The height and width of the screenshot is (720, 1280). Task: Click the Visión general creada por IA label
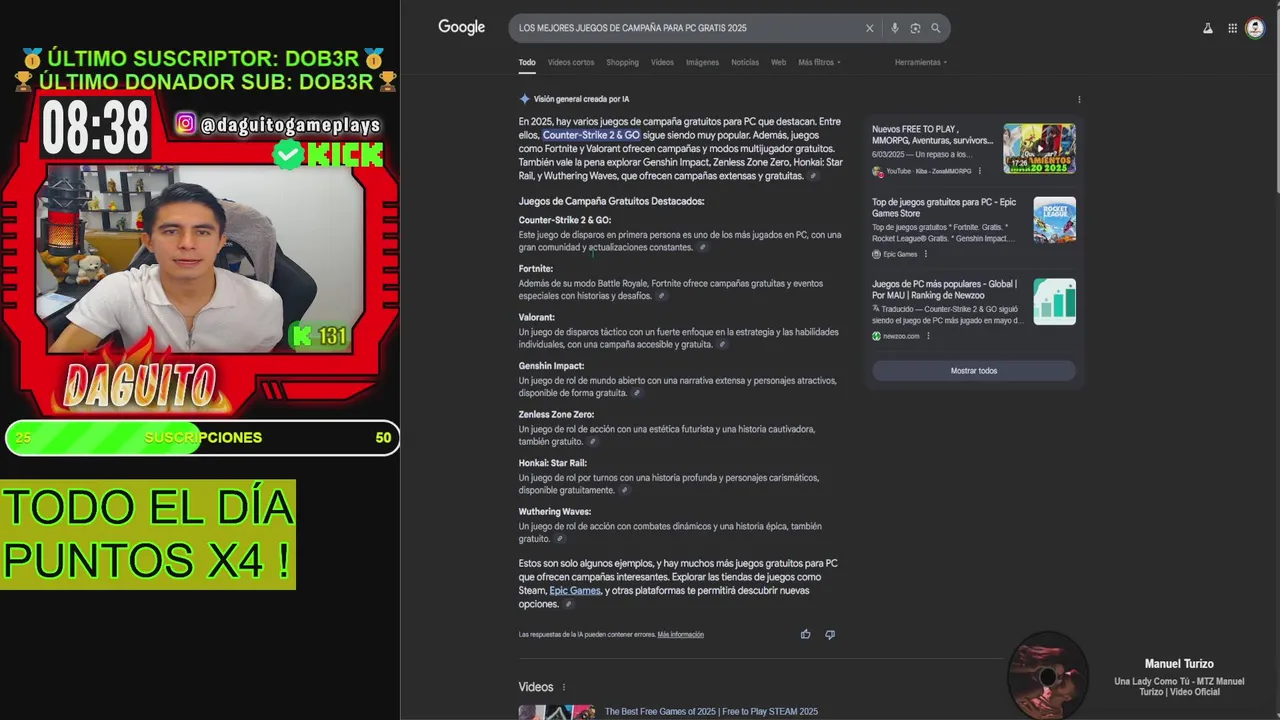coord(581,99)
